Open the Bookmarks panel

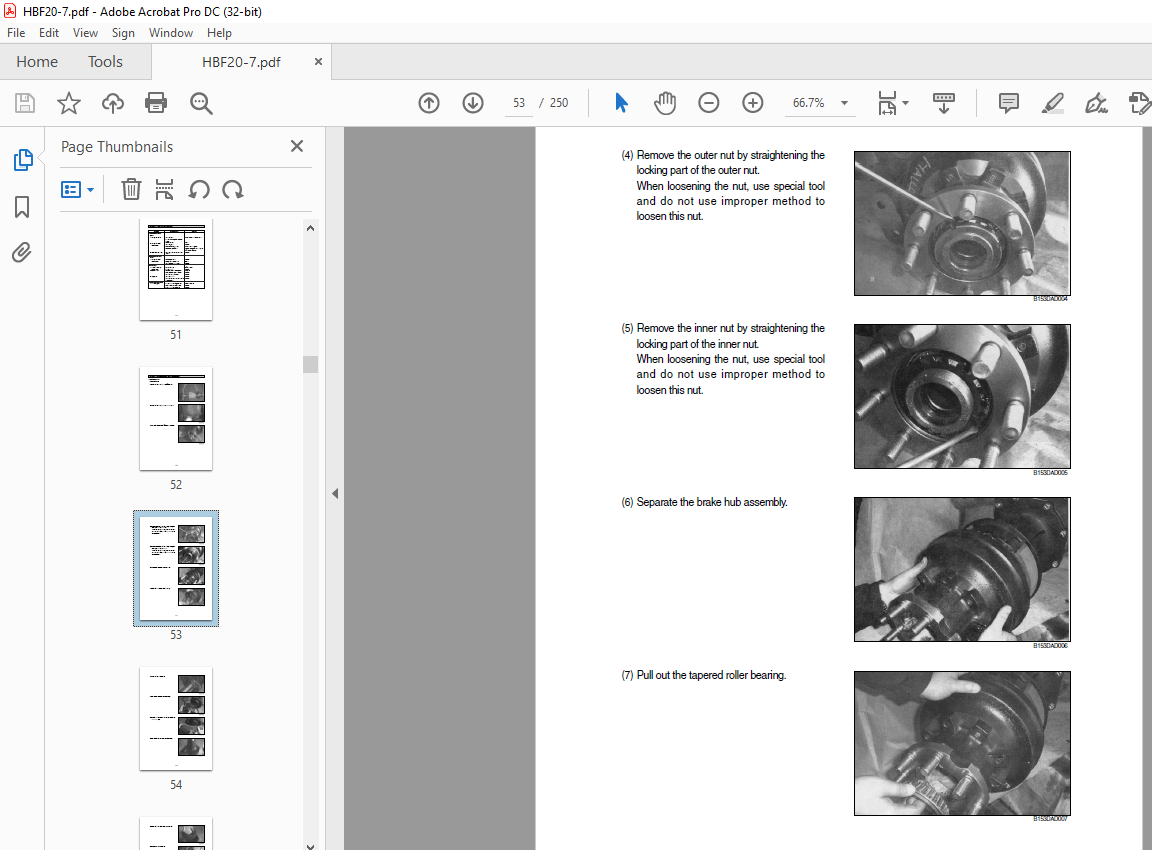click(22, 207)
